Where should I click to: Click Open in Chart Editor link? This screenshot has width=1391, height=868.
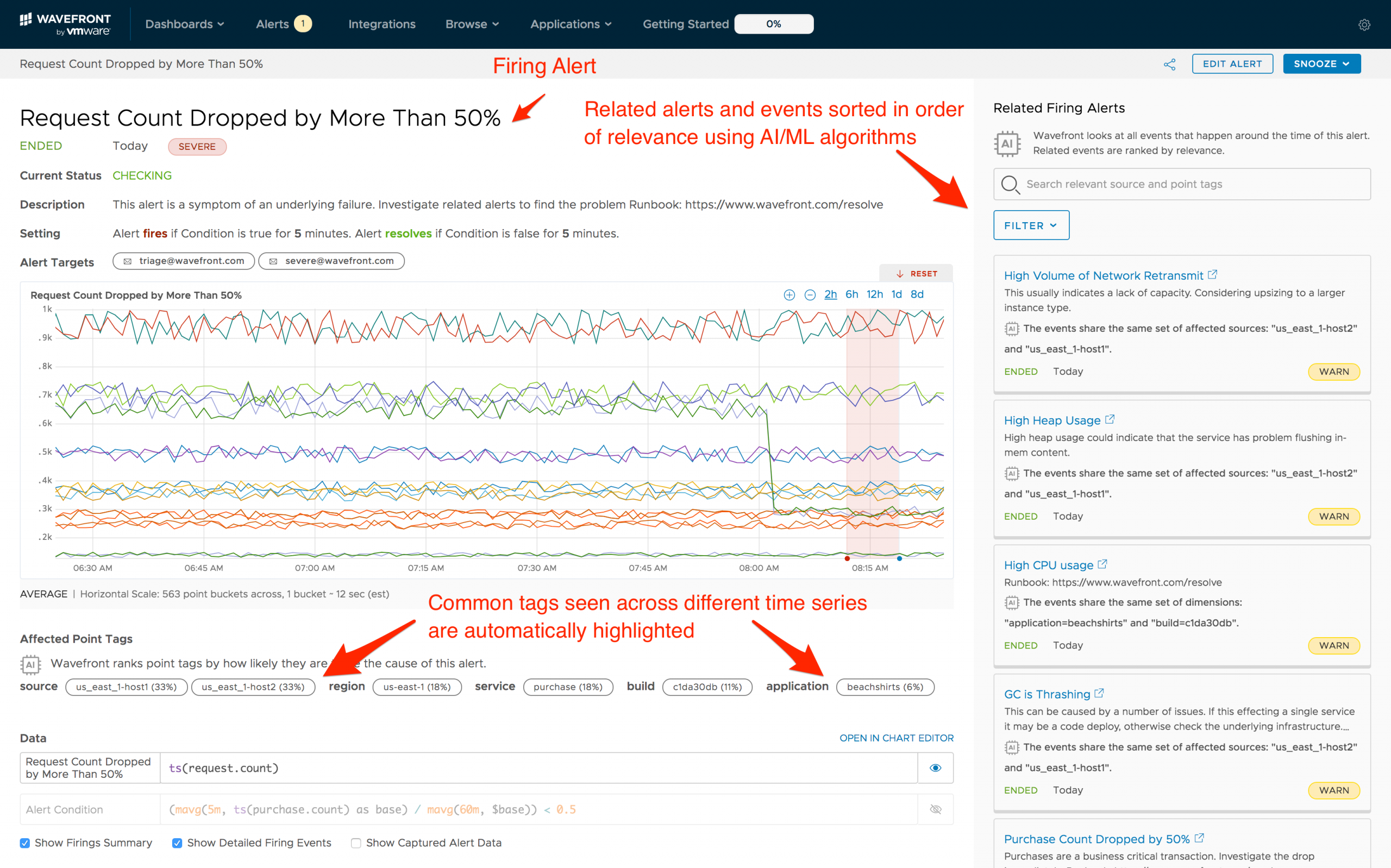(x=895, y=738)
